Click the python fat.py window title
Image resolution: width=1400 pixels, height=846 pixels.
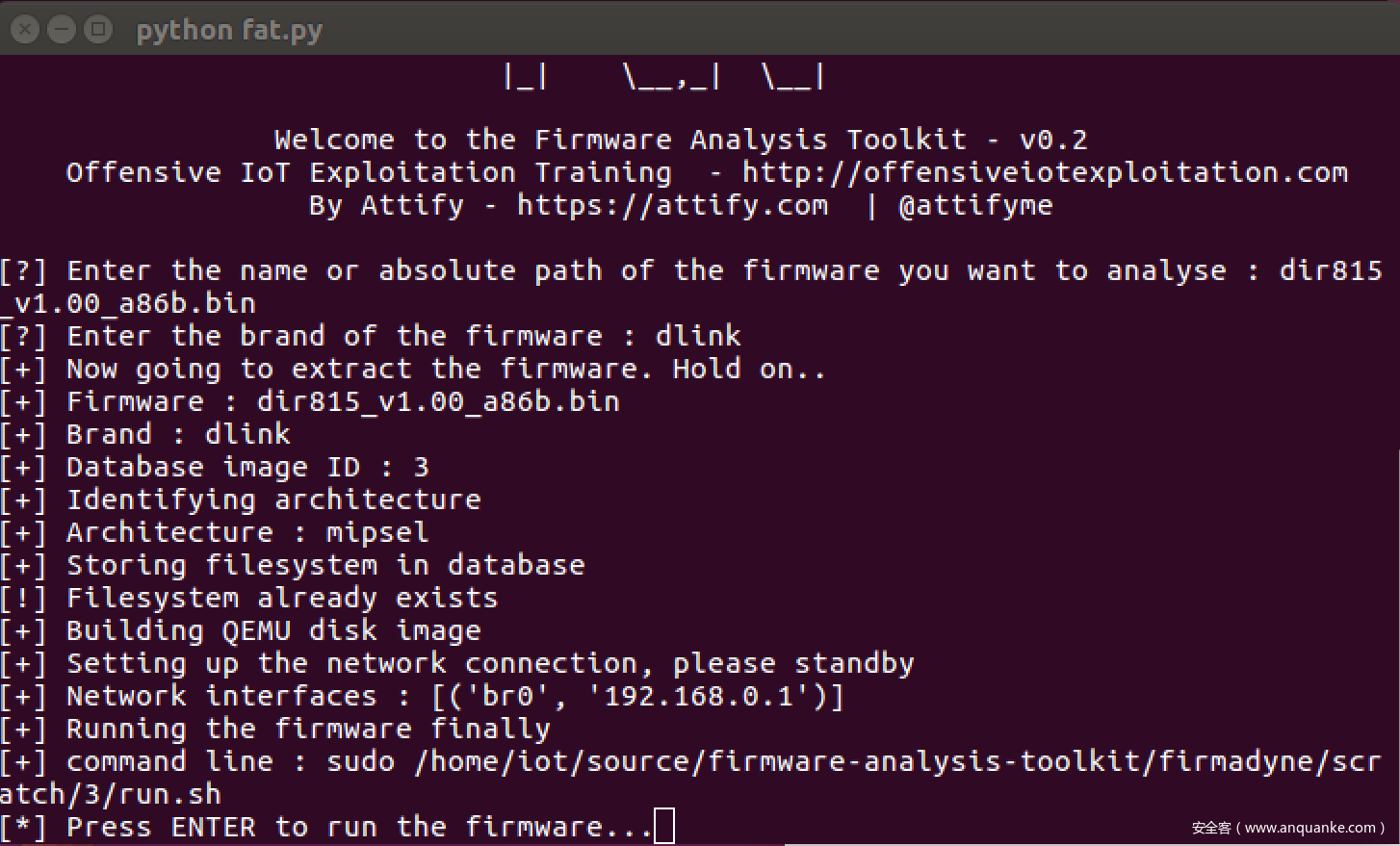[229, 30]
